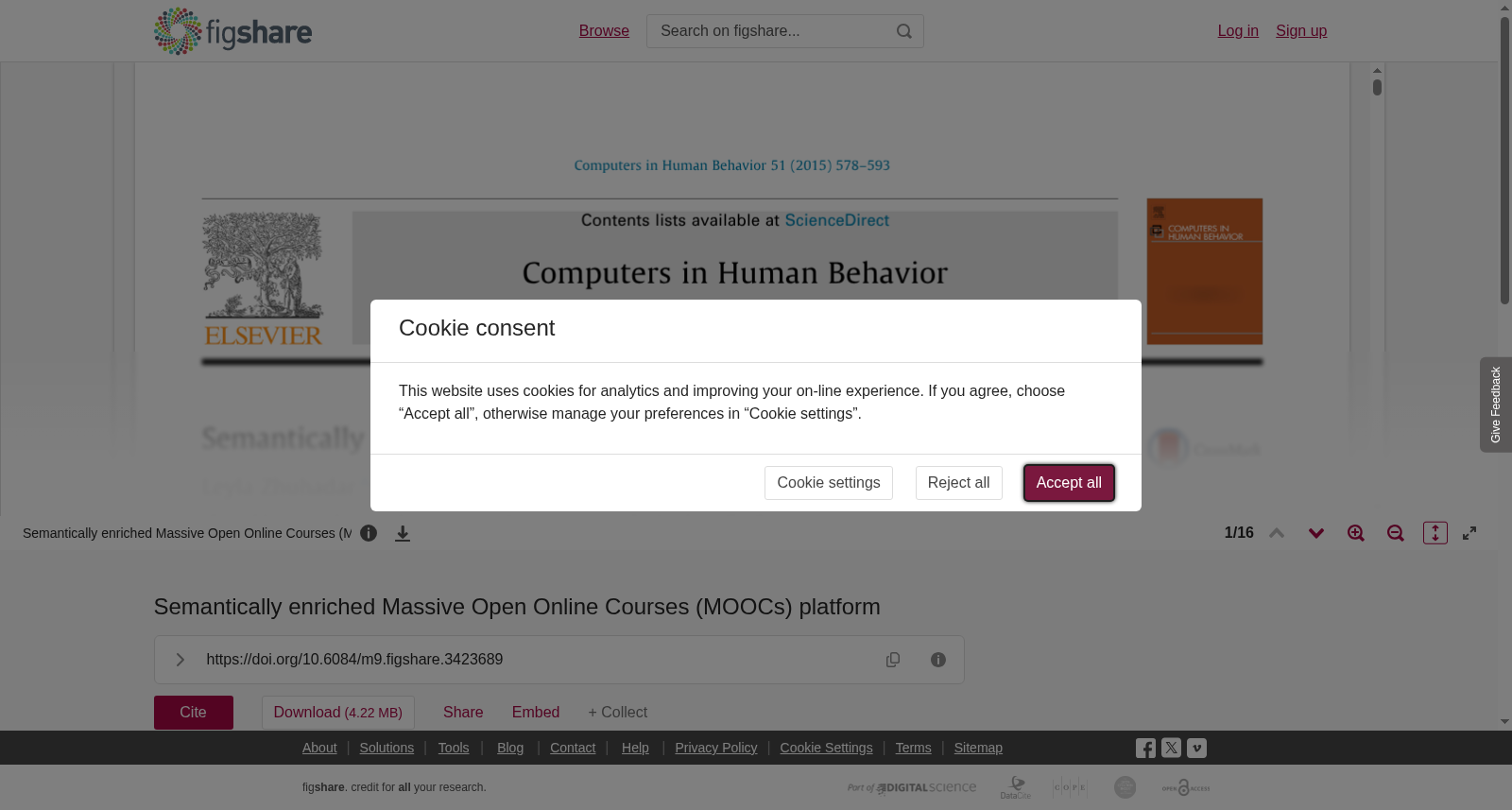Image resolution: width=1512 pixels, height=810 pixels.
Task: Add item with + Collect
Action: click(x=618, y=713)
